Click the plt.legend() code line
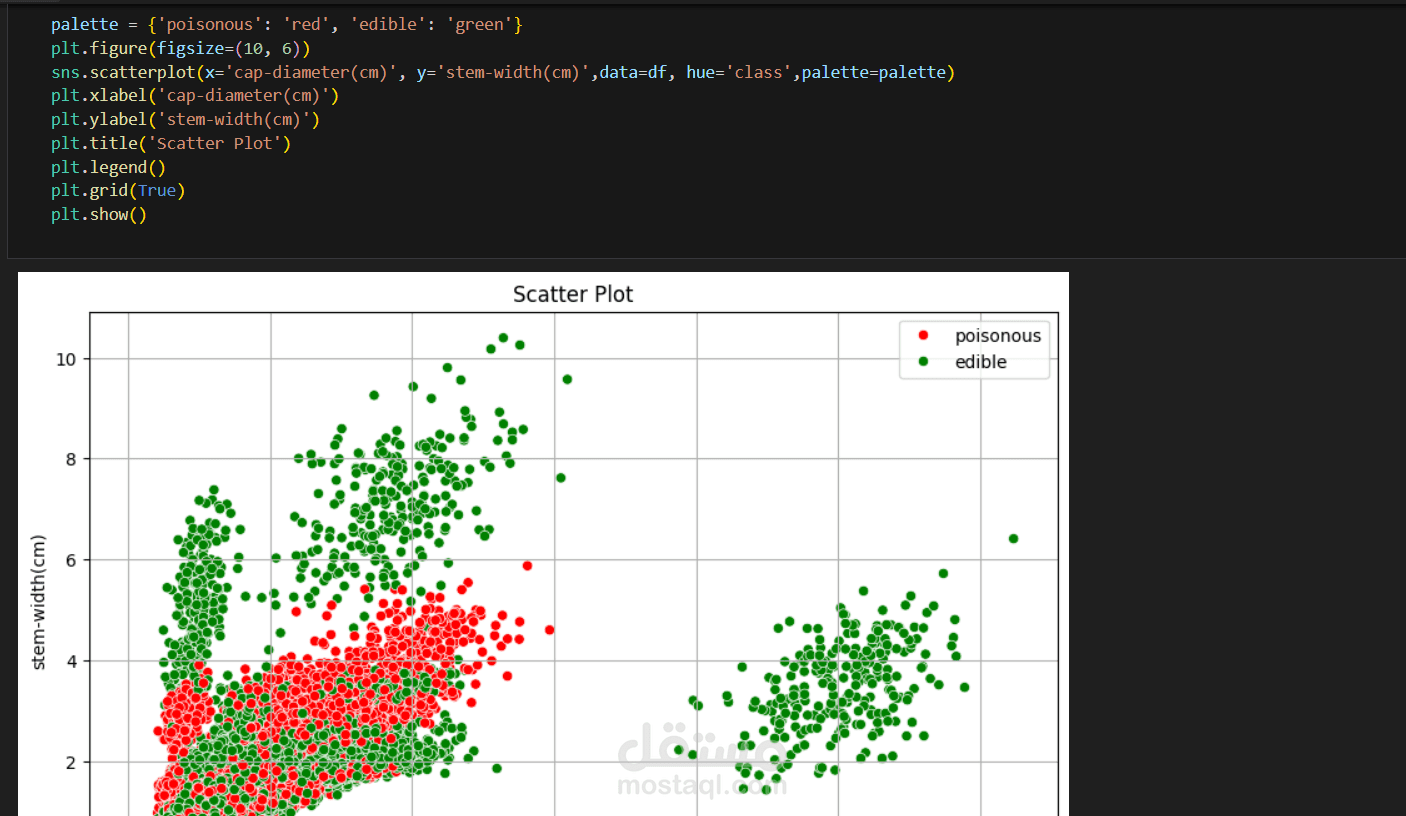 coord(109,167)
